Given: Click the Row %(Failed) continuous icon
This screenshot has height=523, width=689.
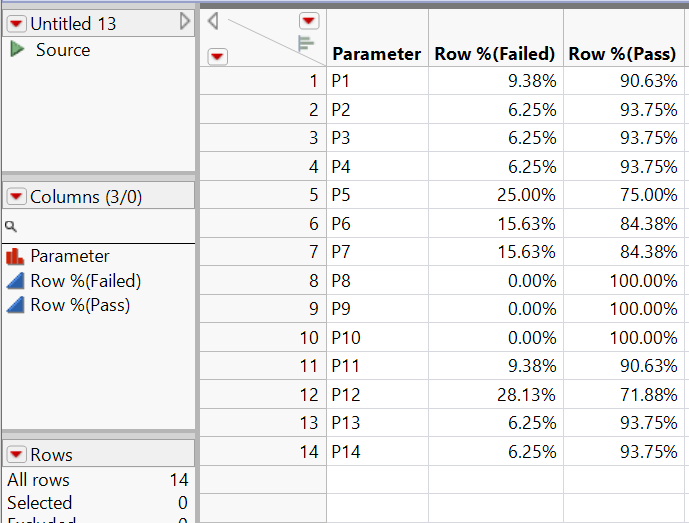Looking at the screenshot, I should point(15,281).
